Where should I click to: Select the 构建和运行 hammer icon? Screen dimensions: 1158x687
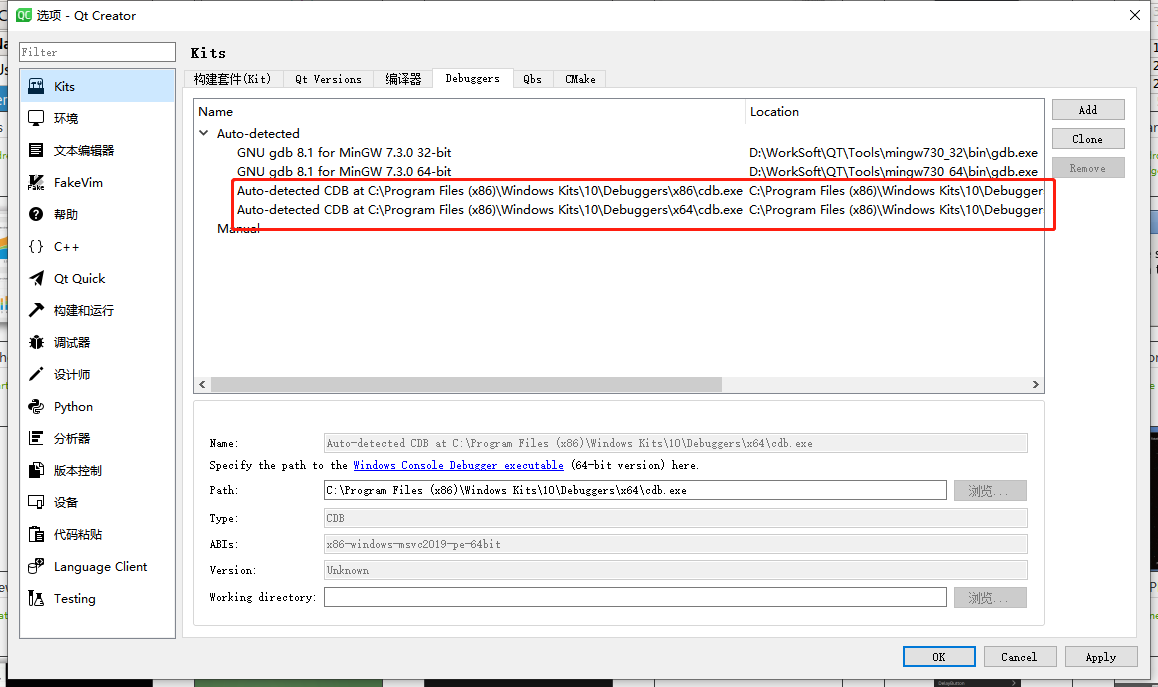pos(36,310)
